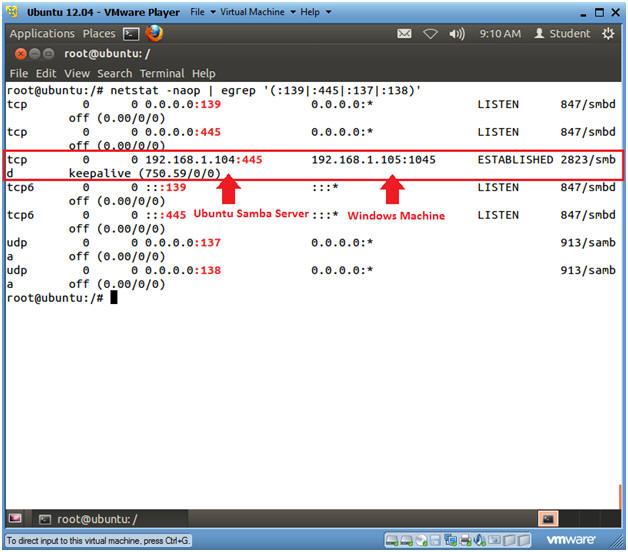Open the Terminal menu in the menu bar
The image size is (628, 552).
[x=162, y=74]
